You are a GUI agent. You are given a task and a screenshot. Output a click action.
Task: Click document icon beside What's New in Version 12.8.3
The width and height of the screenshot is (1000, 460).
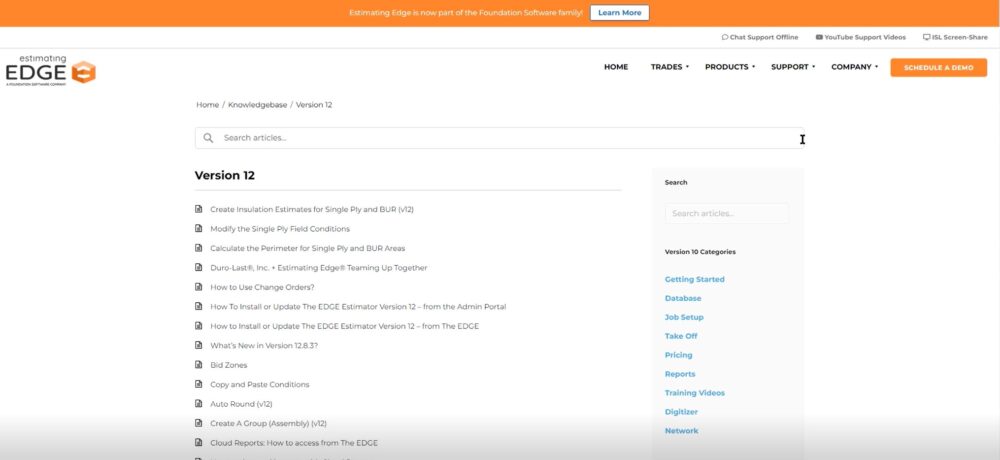198,345
